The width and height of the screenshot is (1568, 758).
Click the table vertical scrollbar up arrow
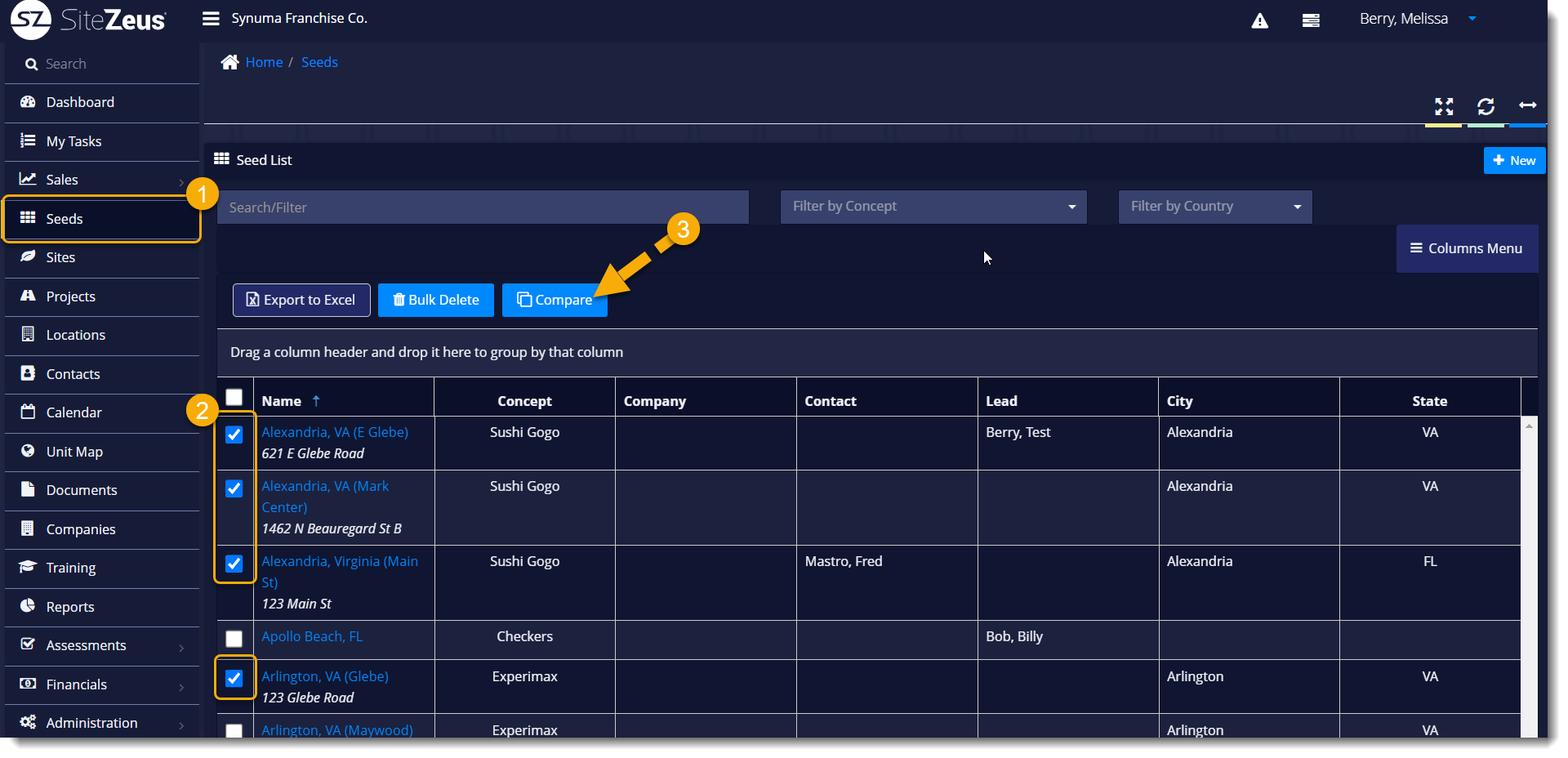click(x=1529, y=426)
